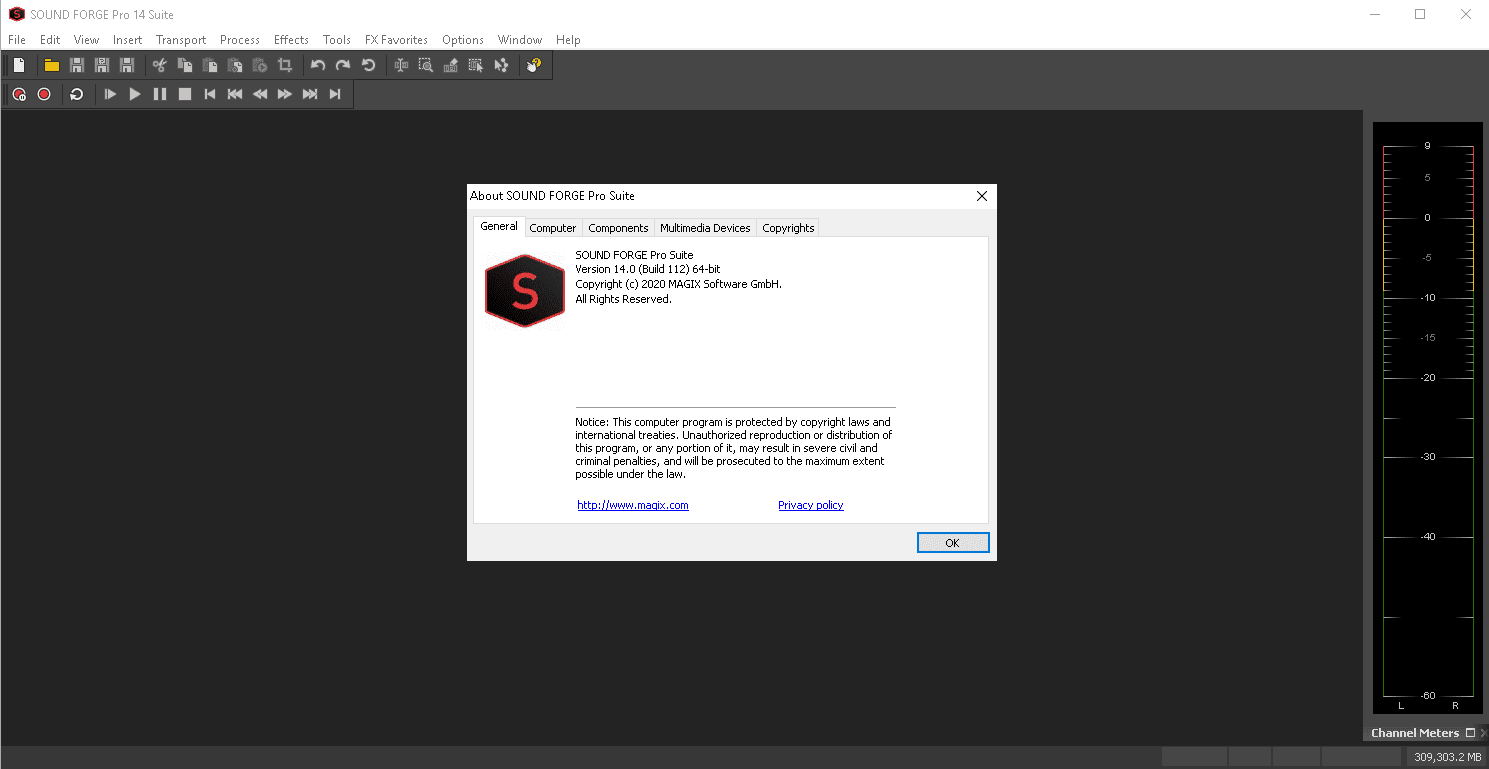1489x769 pixels.
Task: Select the Crop tool icon
Action: tap(285, 66)
